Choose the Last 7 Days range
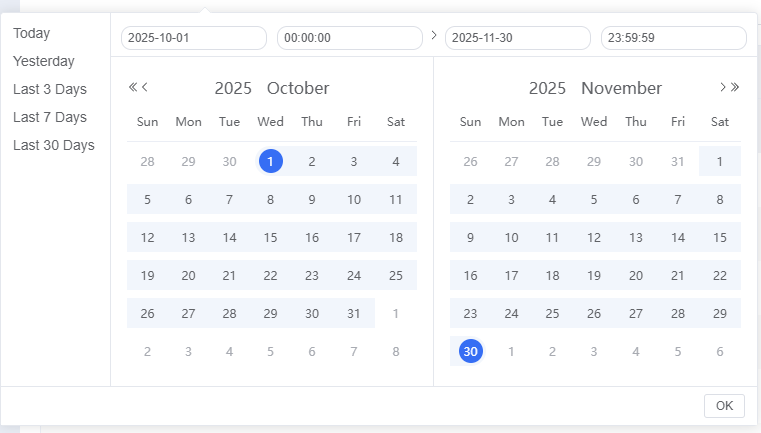Screen dimensions: 761x433 pyautogui.click(x=50, y=117)
